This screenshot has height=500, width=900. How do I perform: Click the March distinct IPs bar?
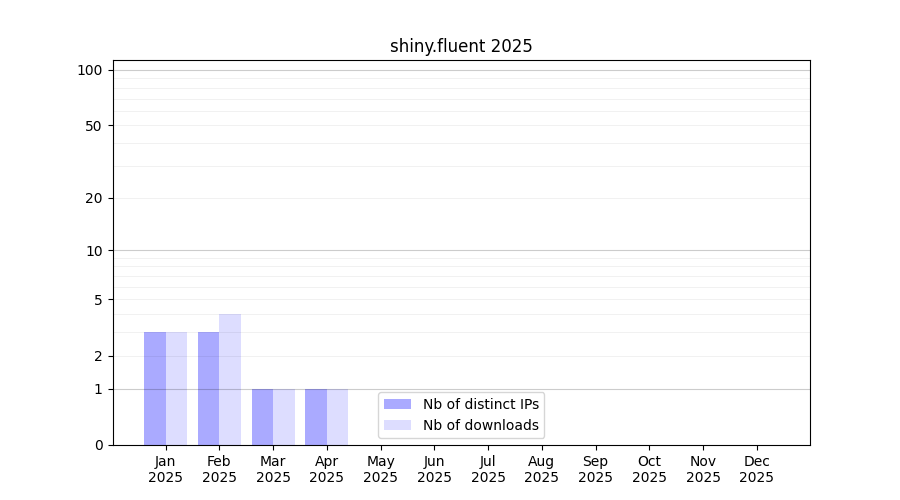pos(262,417)
